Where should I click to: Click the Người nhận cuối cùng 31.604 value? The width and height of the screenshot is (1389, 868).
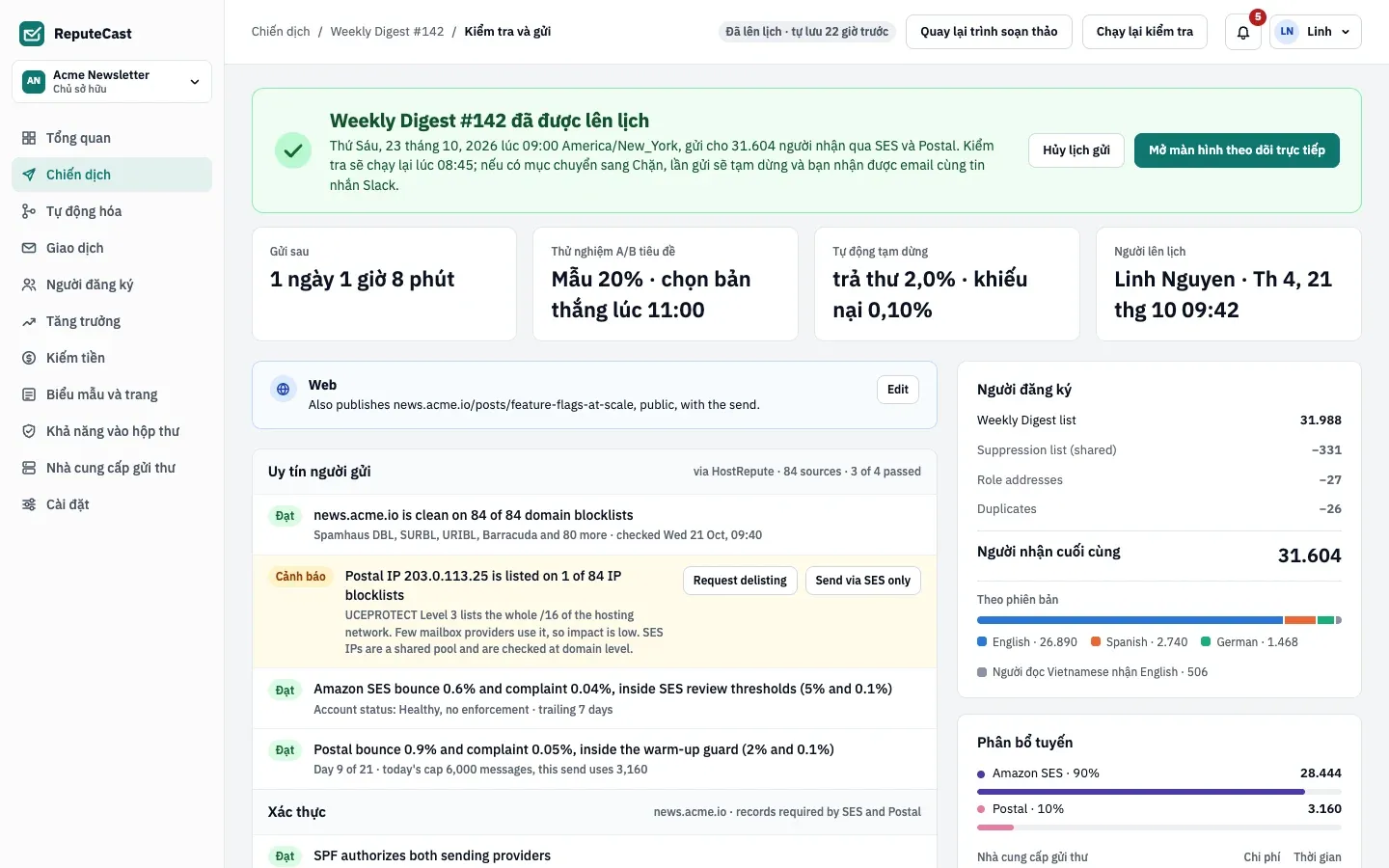pos(1309,556)
